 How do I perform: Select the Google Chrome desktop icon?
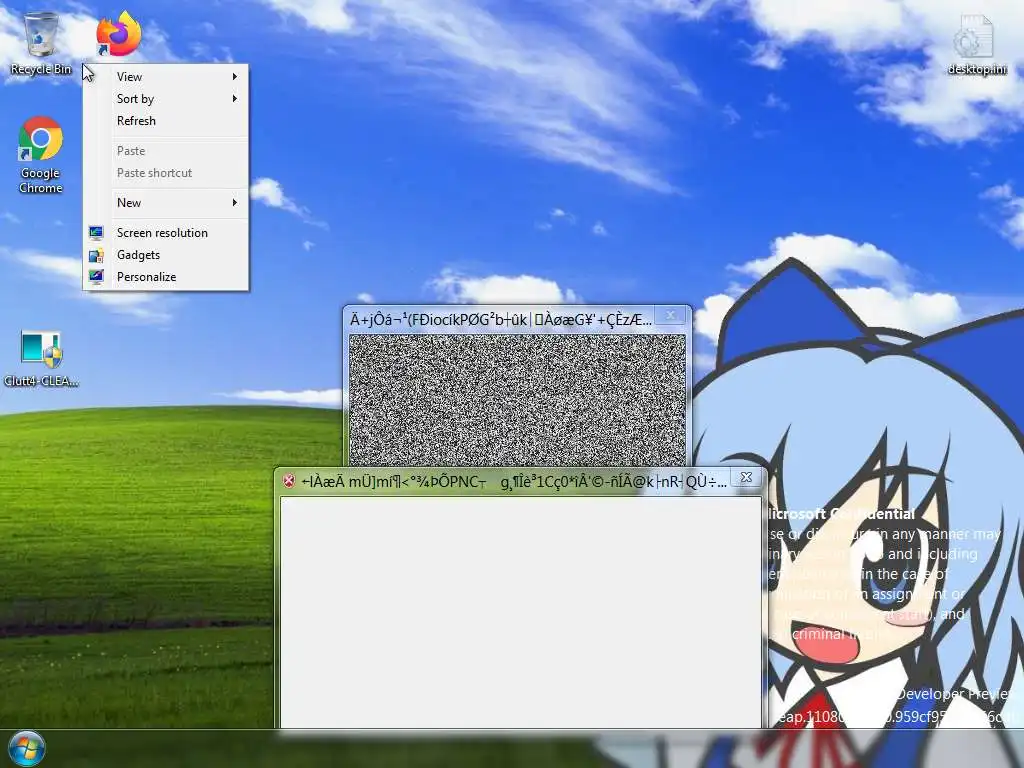(40, 155)
